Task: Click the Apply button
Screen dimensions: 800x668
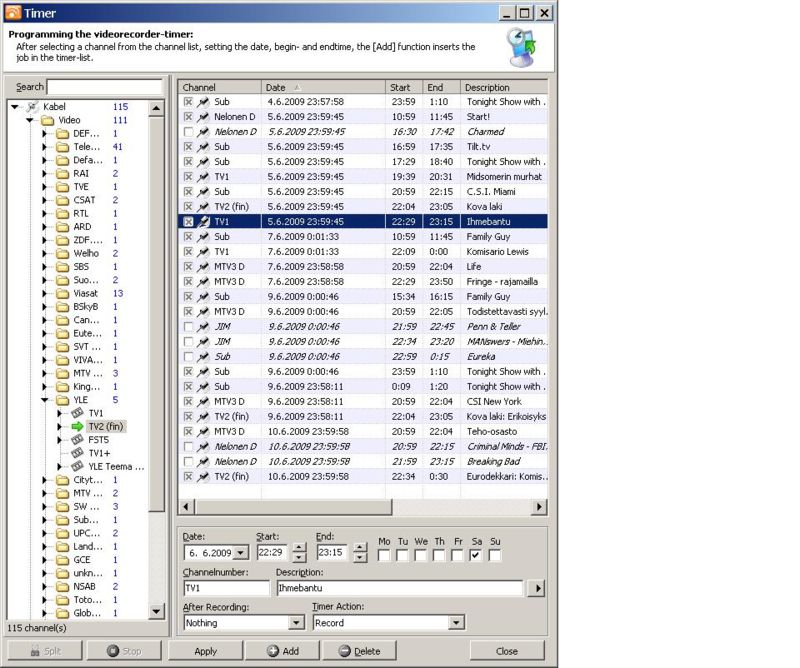Action: tap(206, 651)
